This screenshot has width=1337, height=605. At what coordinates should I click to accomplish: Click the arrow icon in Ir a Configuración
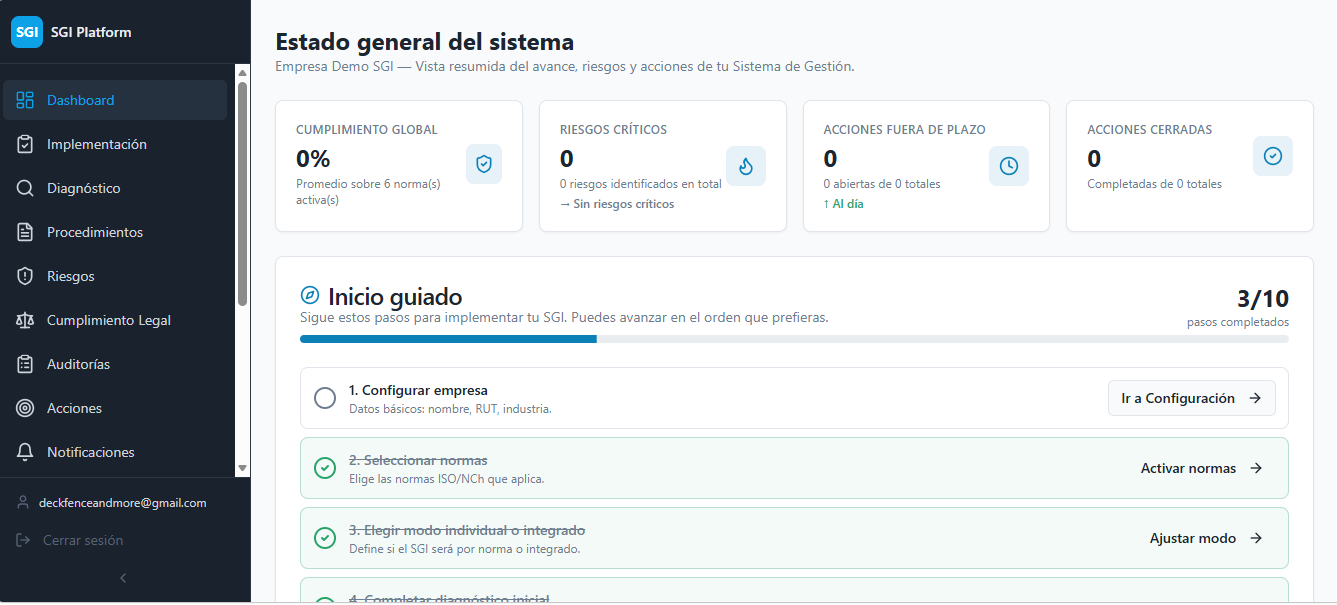tap(1255, 398)
